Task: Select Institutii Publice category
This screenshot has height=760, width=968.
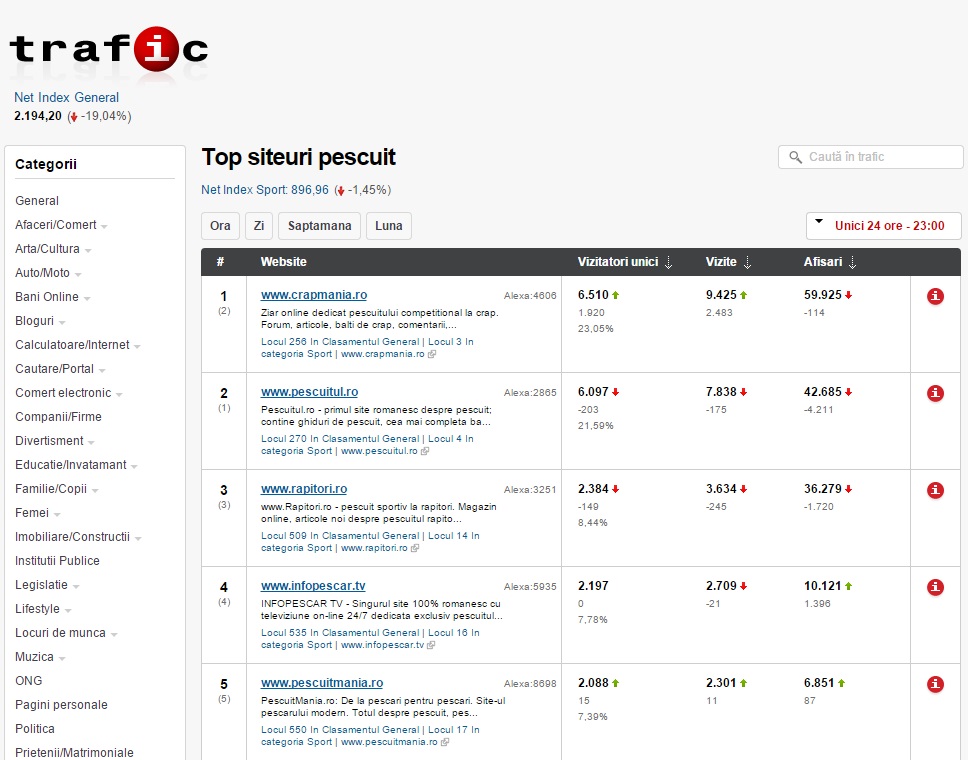Action: [x=57, y=561]
